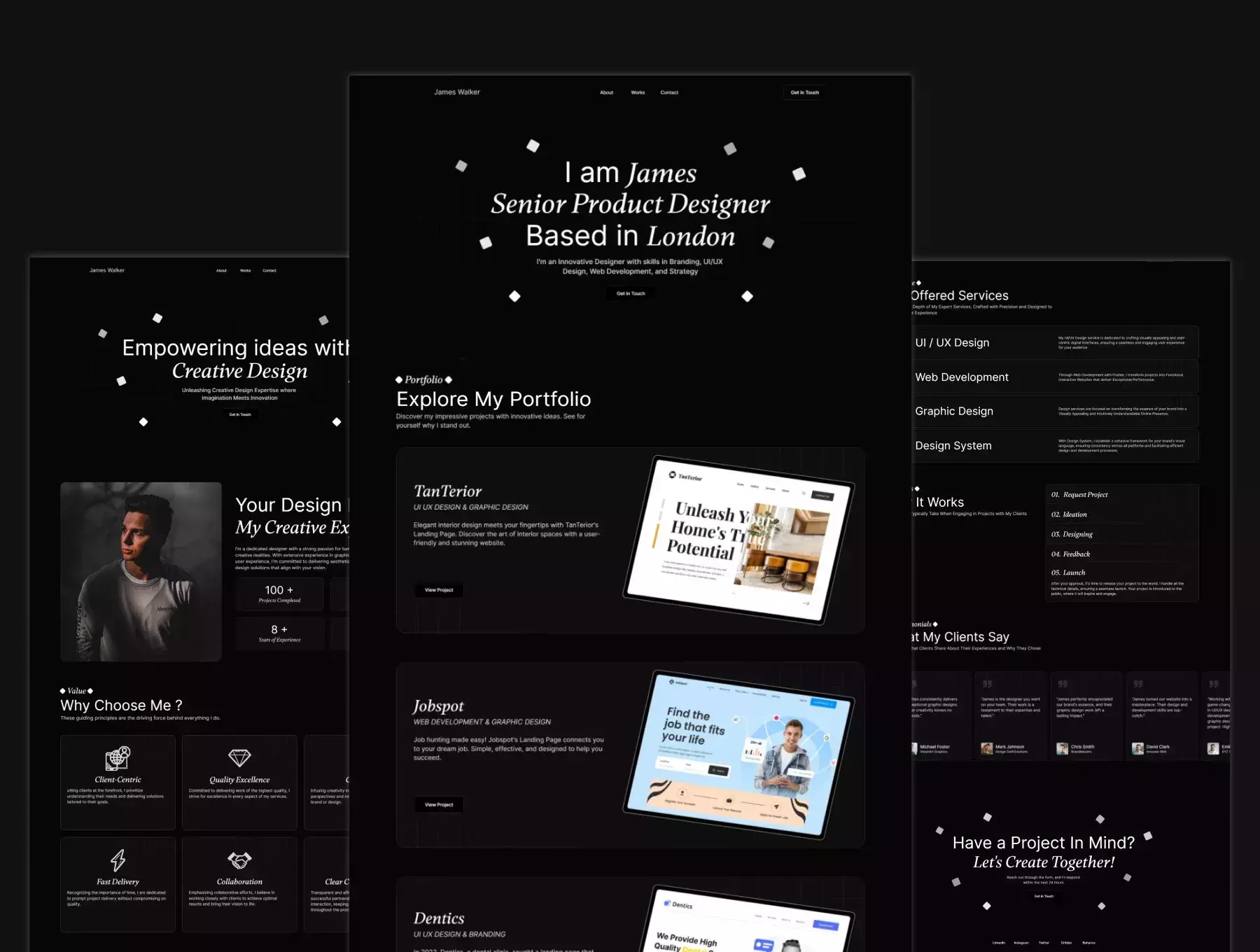1260x952 pixels.
Task: Expand the UI / UX Design service row
Action: tap(1055, 343)
